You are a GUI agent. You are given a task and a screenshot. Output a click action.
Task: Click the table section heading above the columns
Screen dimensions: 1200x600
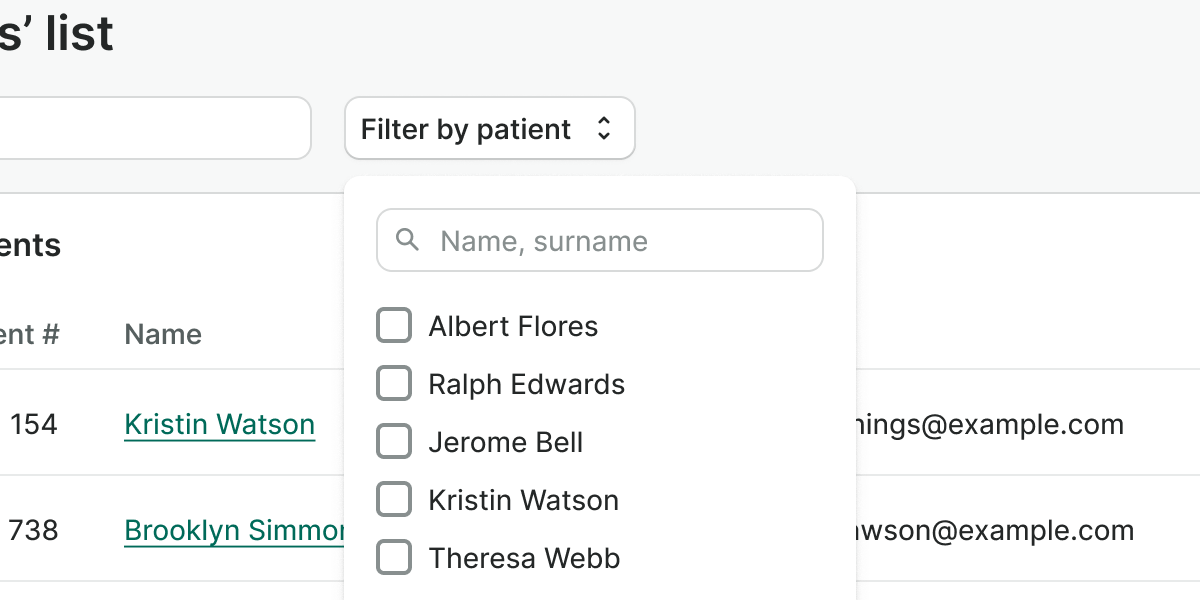click(30, 245)
